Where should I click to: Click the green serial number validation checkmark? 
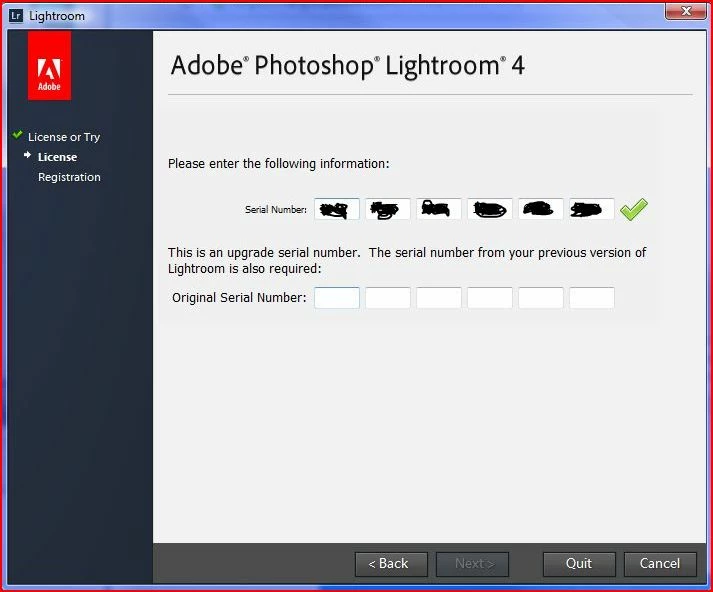point(634,210)
